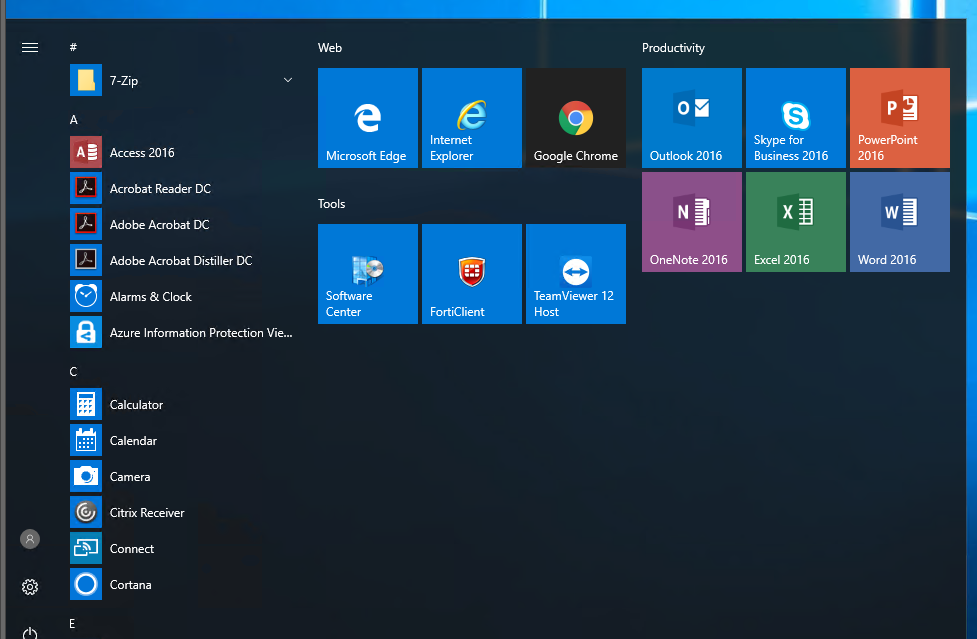This screenshot has height=639, width=977.
Task: Click the user account avatar button
Action: point(30,539)
